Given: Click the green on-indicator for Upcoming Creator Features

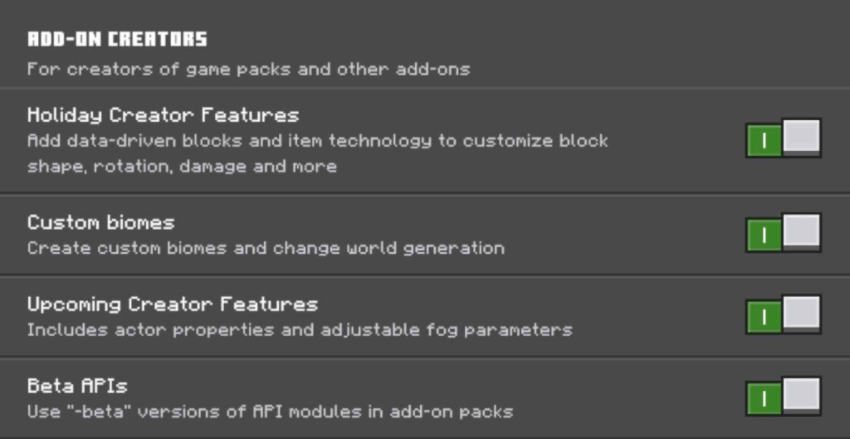Looking at the screenshot, I should tap(764, 317).
